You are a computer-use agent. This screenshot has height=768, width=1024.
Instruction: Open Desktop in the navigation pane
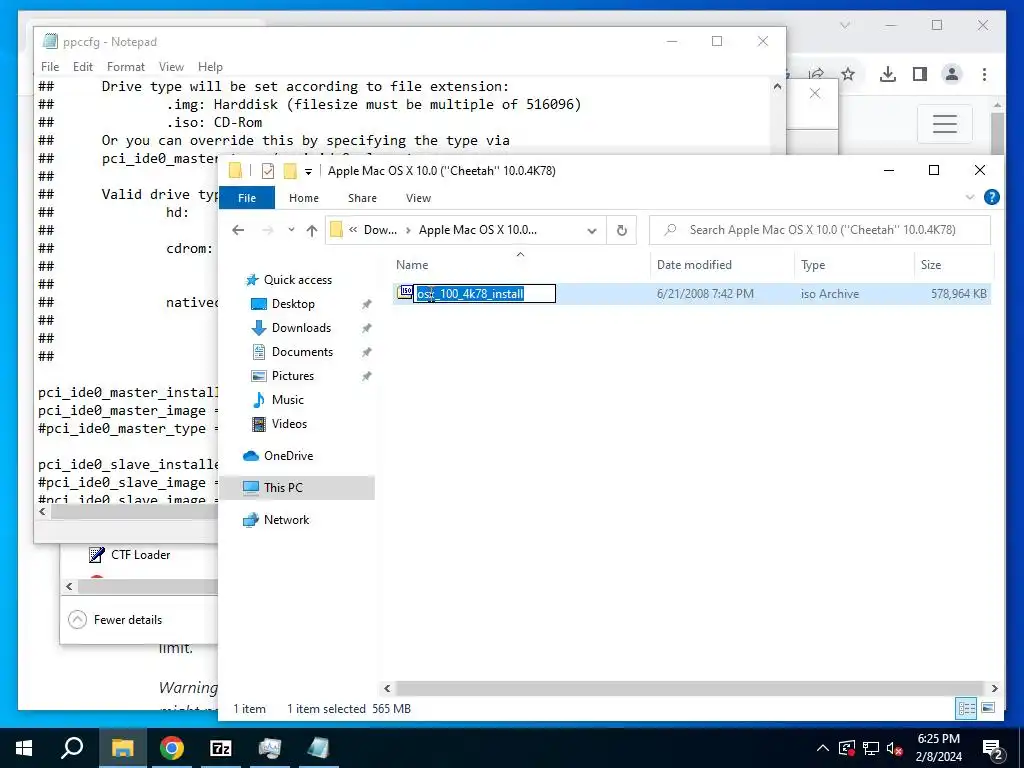[293, 304]
